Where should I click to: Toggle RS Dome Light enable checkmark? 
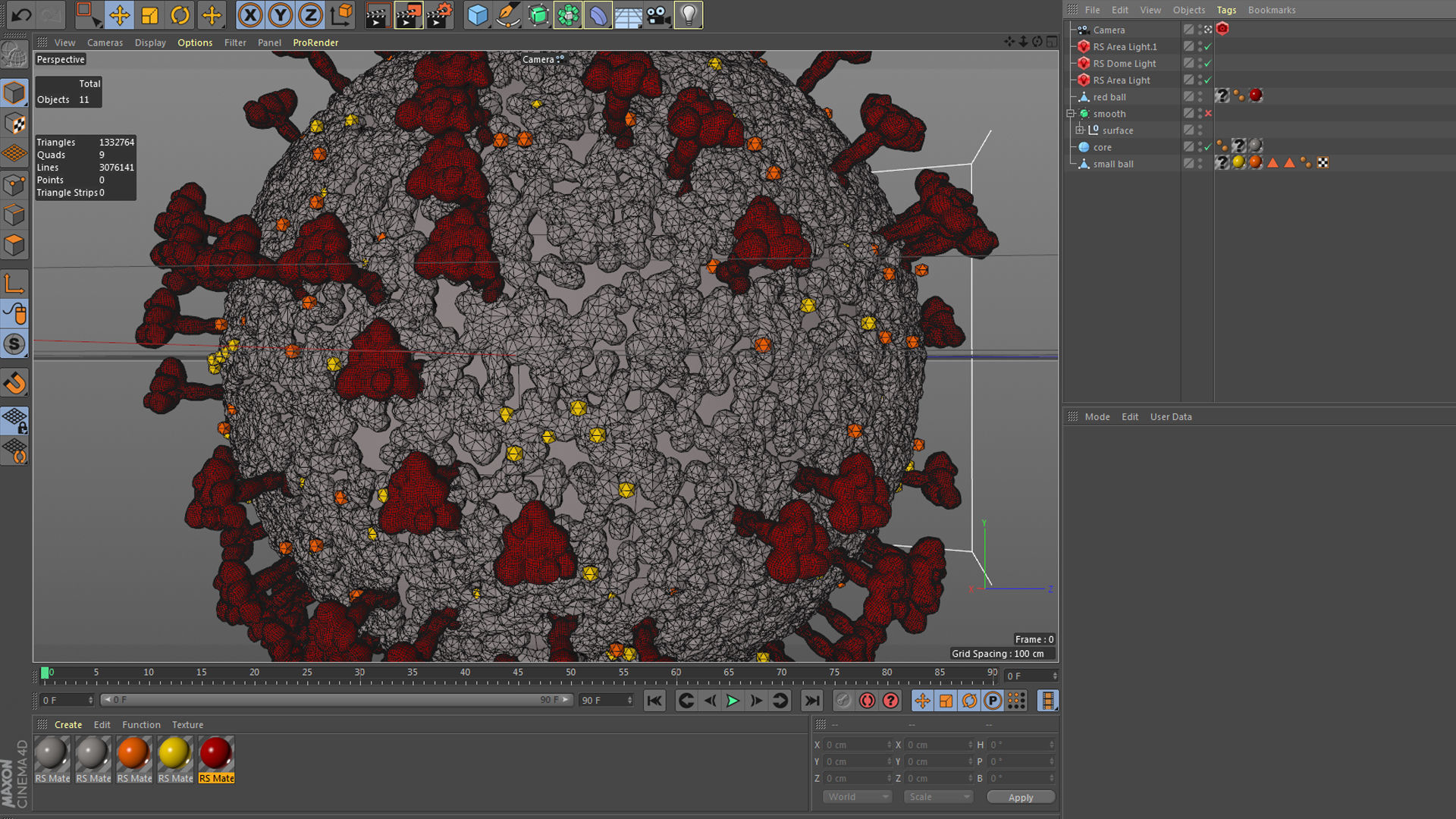pos(1208,64)
